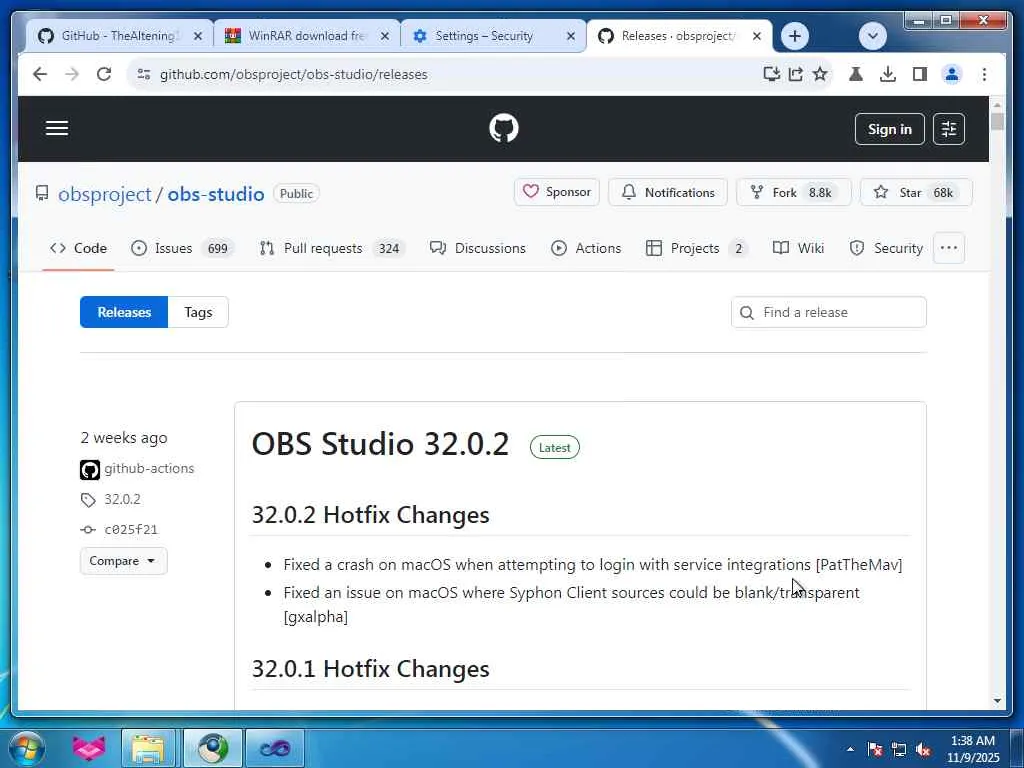Click the Action Center flag tray icon
The height and width of the screenshot is (768, 1024).
pyautogui.click(x=875, y=749)
